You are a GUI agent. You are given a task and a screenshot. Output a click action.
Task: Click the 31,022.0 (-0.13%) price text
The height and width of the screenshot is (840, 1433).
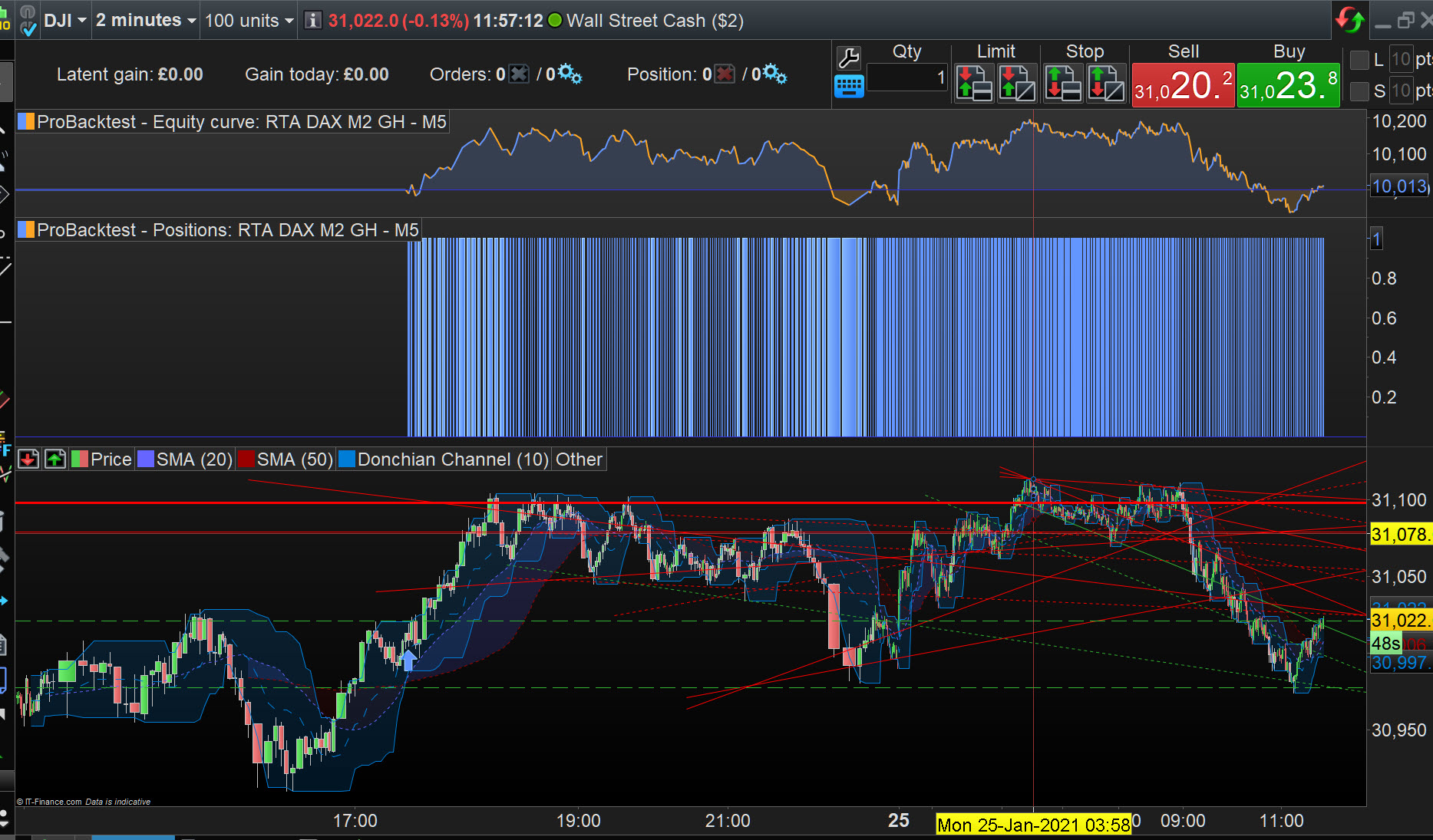tap(398, 21)
